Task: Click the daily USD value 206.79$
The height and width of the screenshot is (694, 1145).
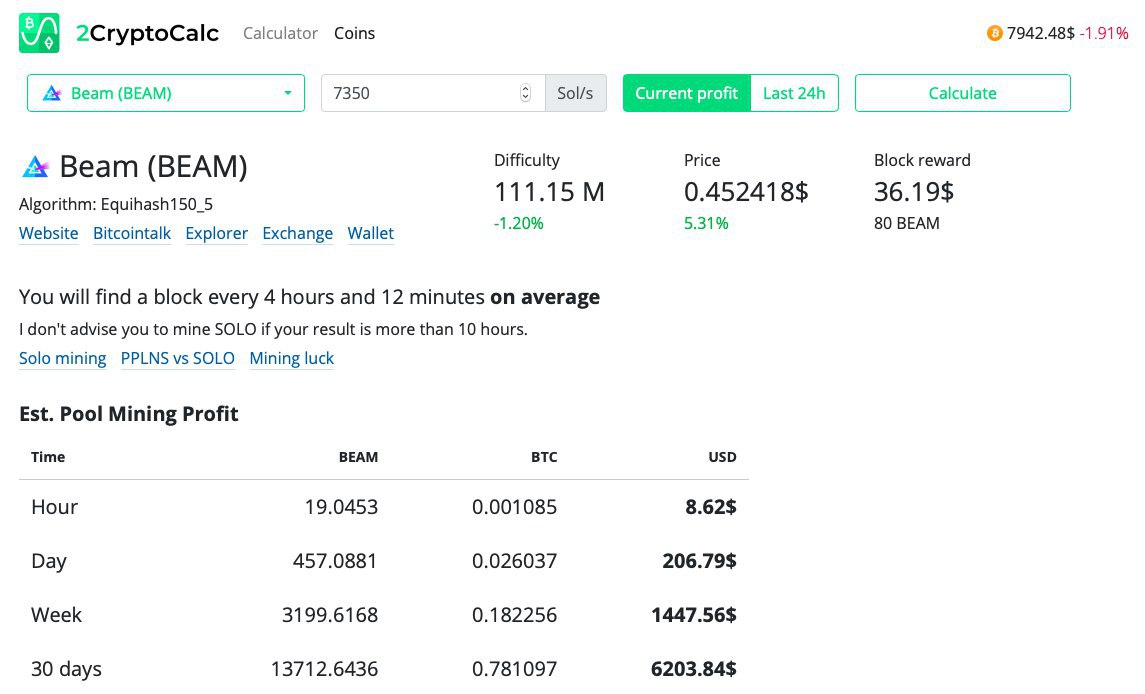Action: point(700,561)
